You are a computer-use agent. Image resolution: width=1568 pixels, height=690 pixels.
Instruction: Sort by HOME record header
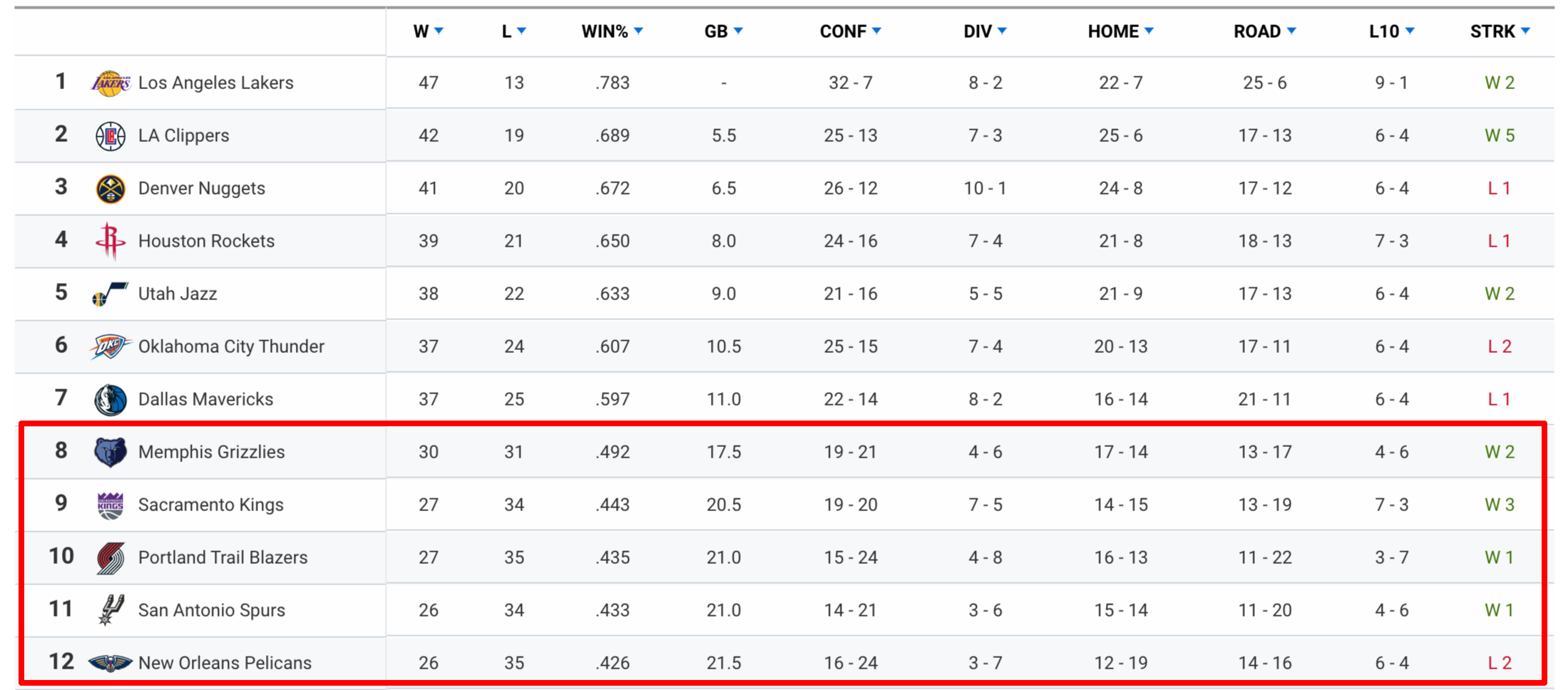tap(1120, 31)
